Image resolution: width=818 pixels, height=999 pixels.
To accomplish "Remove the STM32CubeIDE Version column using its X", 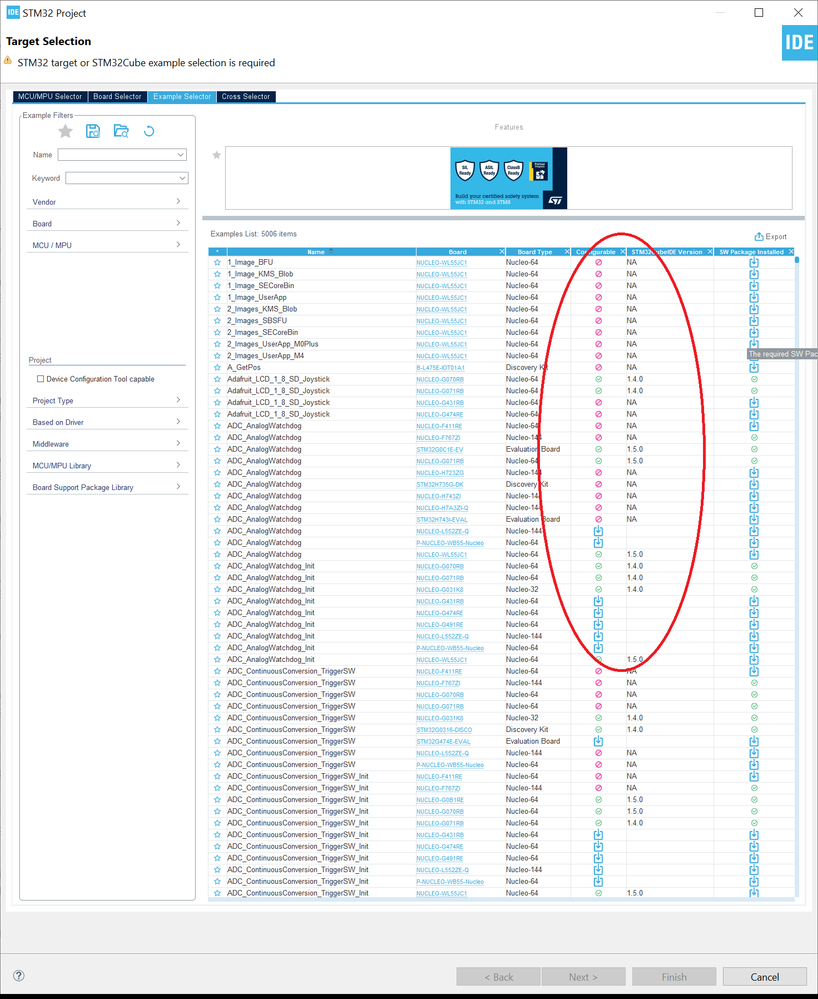I will point(710,252).
